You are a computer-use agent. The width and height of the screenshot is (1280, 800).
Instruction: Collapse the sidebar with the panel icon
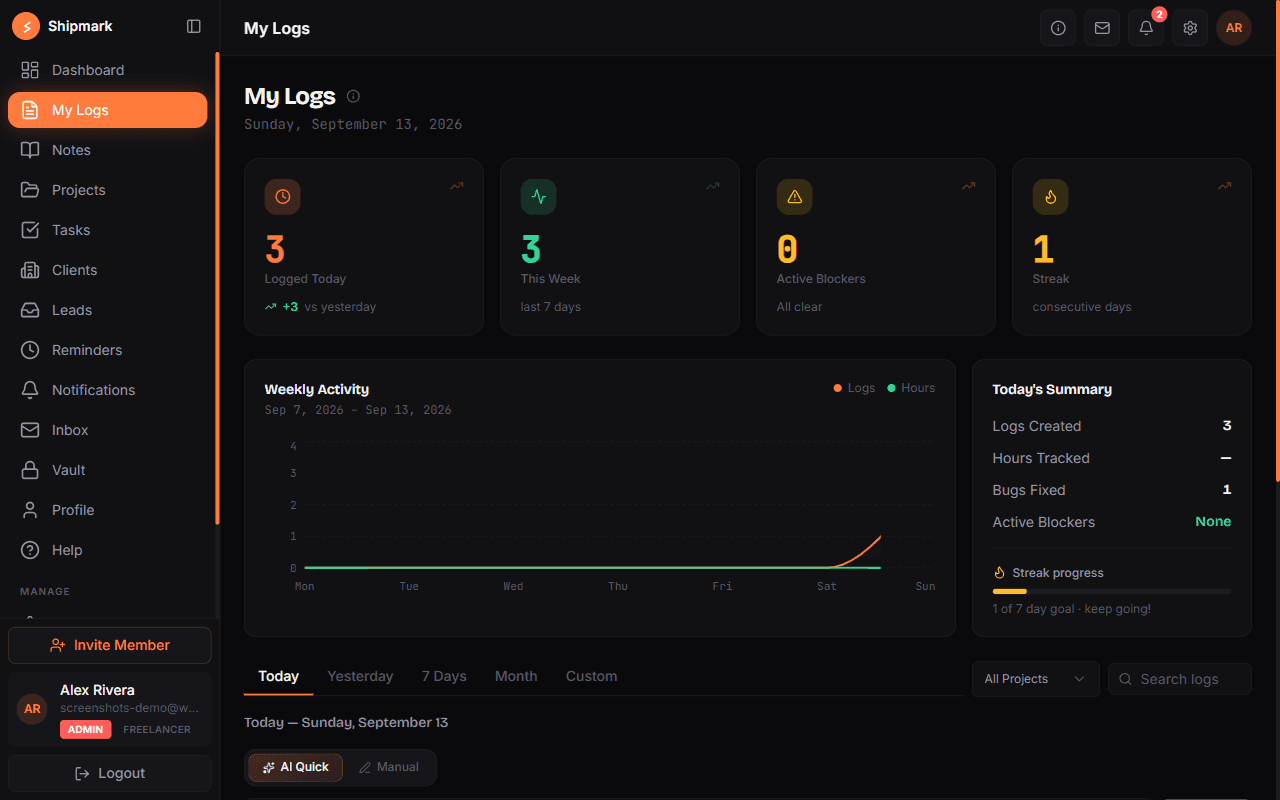coord(194,27)
